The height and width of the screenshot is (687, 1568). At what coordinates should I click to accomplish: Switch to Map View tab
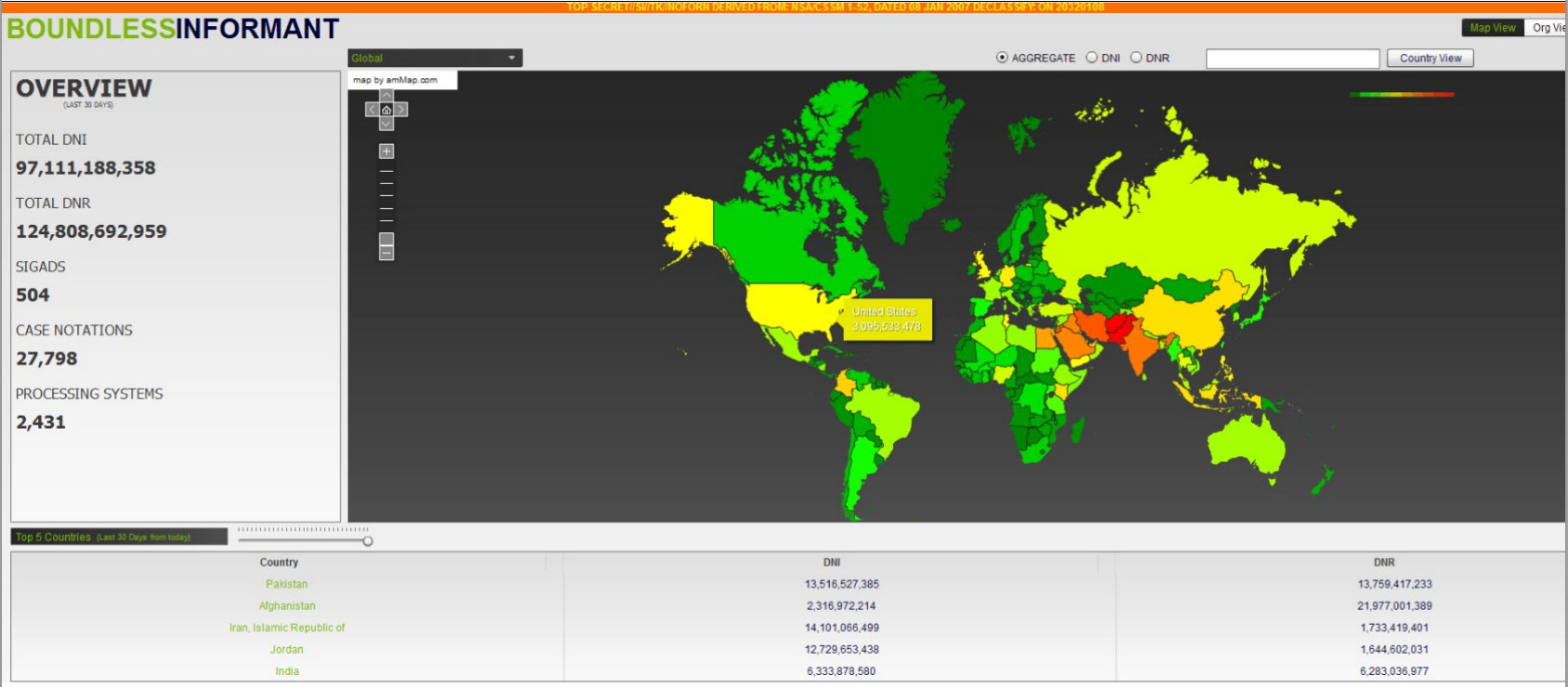[1492, 28]
